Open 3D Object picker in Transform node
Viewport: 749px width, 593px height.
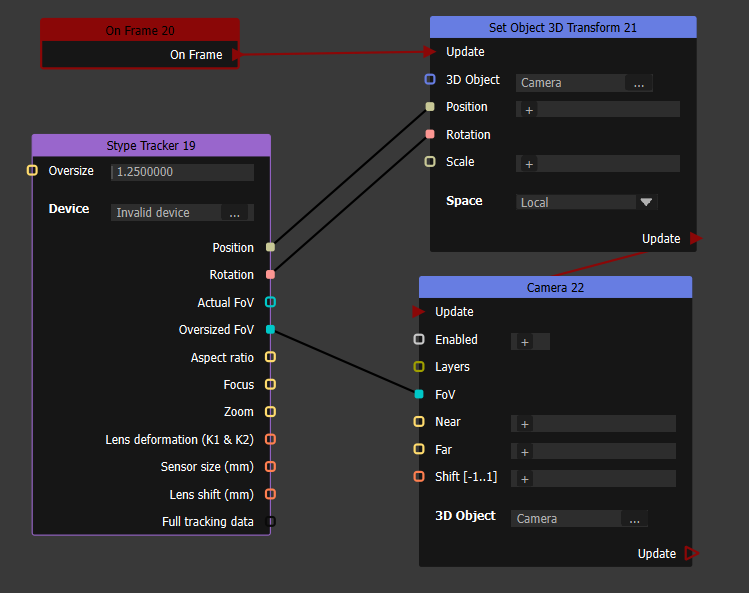pyautogui.click(x=638, y=84)
